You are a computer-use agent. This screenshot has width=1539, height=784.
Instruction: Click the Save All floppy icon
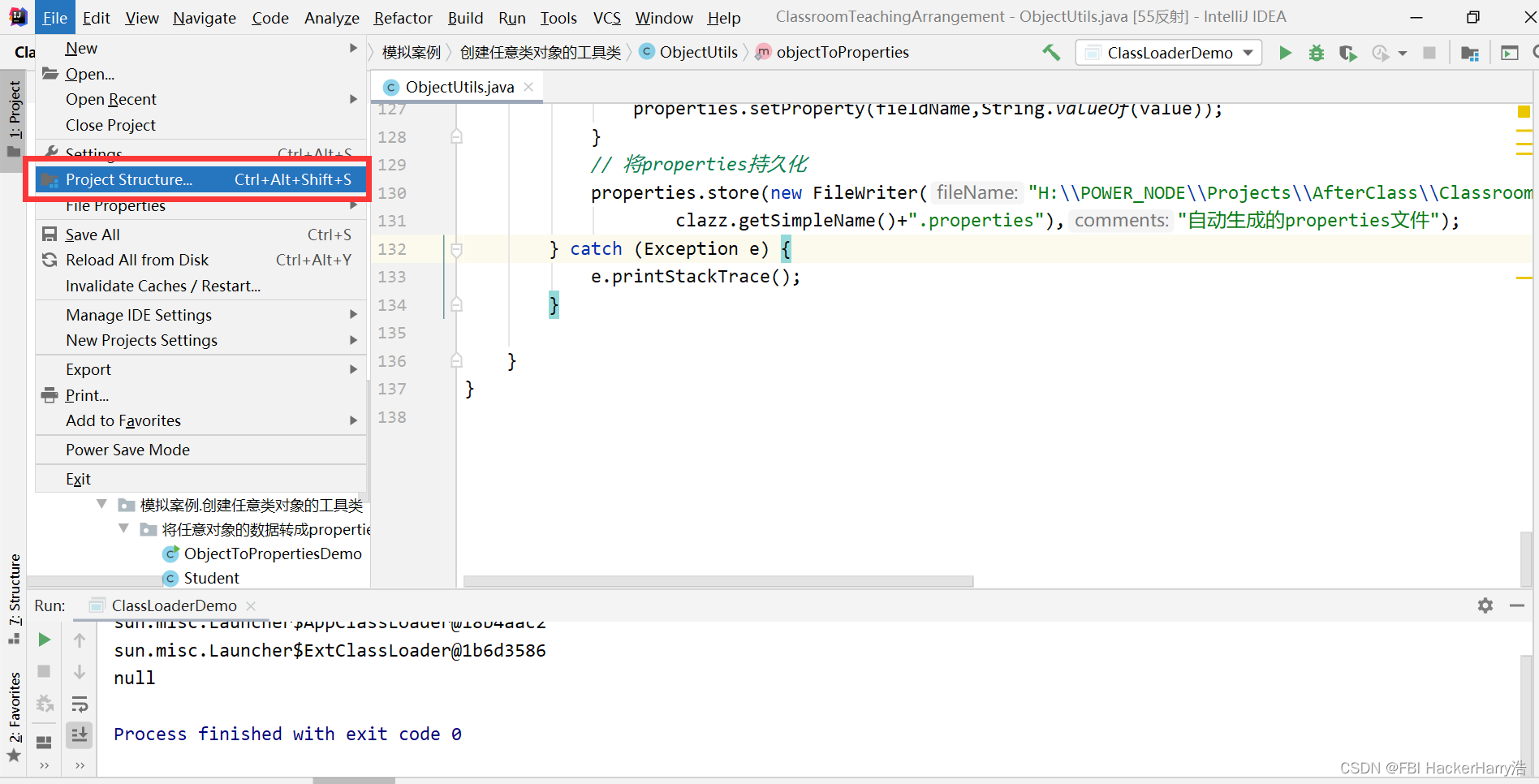coord(50,235)
